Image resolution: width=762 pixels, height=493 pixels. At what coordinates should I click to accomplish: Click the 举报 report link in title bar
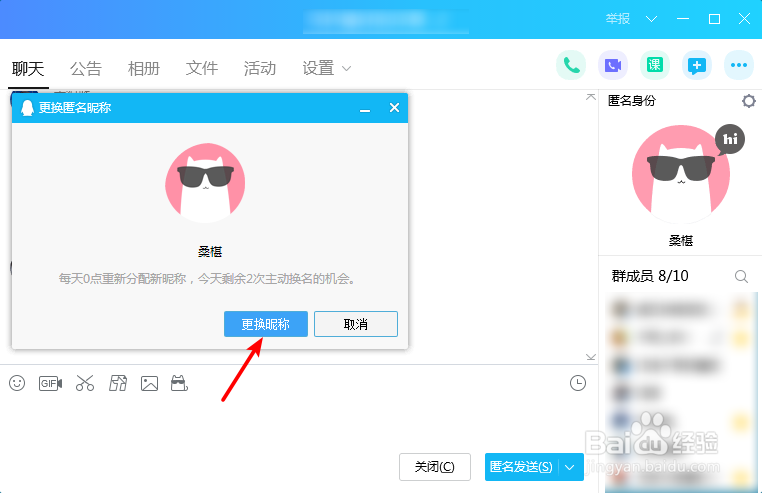tap(618, 19)
